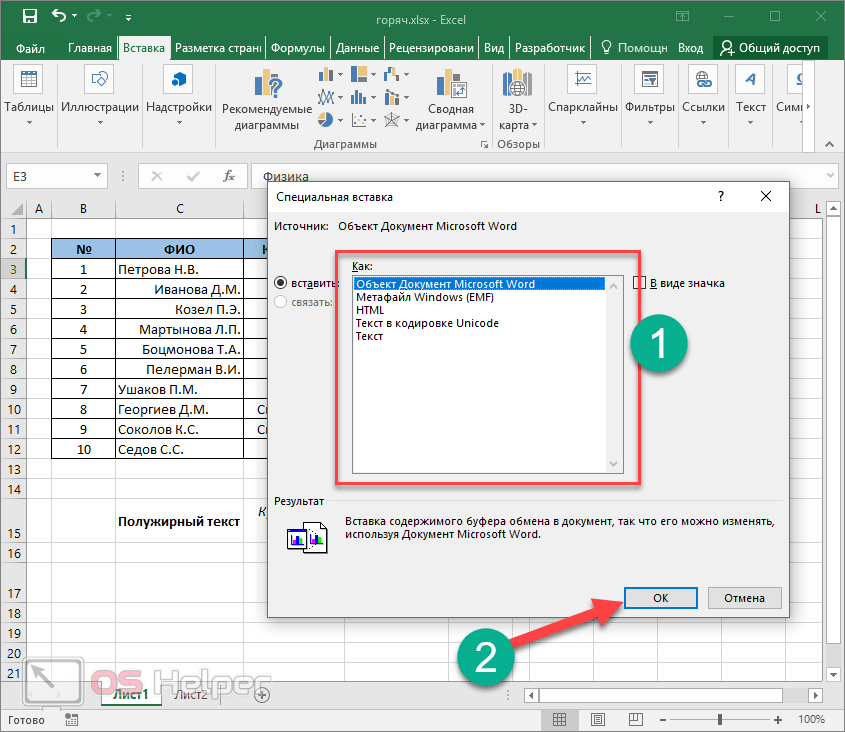The width and height of the screenshot is (845, 732).
Task: Click the Отмена cancel button
Action: (743, 598)
